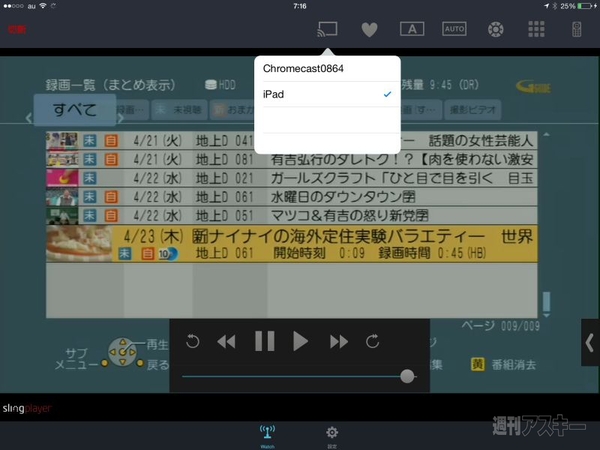Select recording ガールズクラフト
The height and width of the screenshot is (450, 600).
(292, 178)
